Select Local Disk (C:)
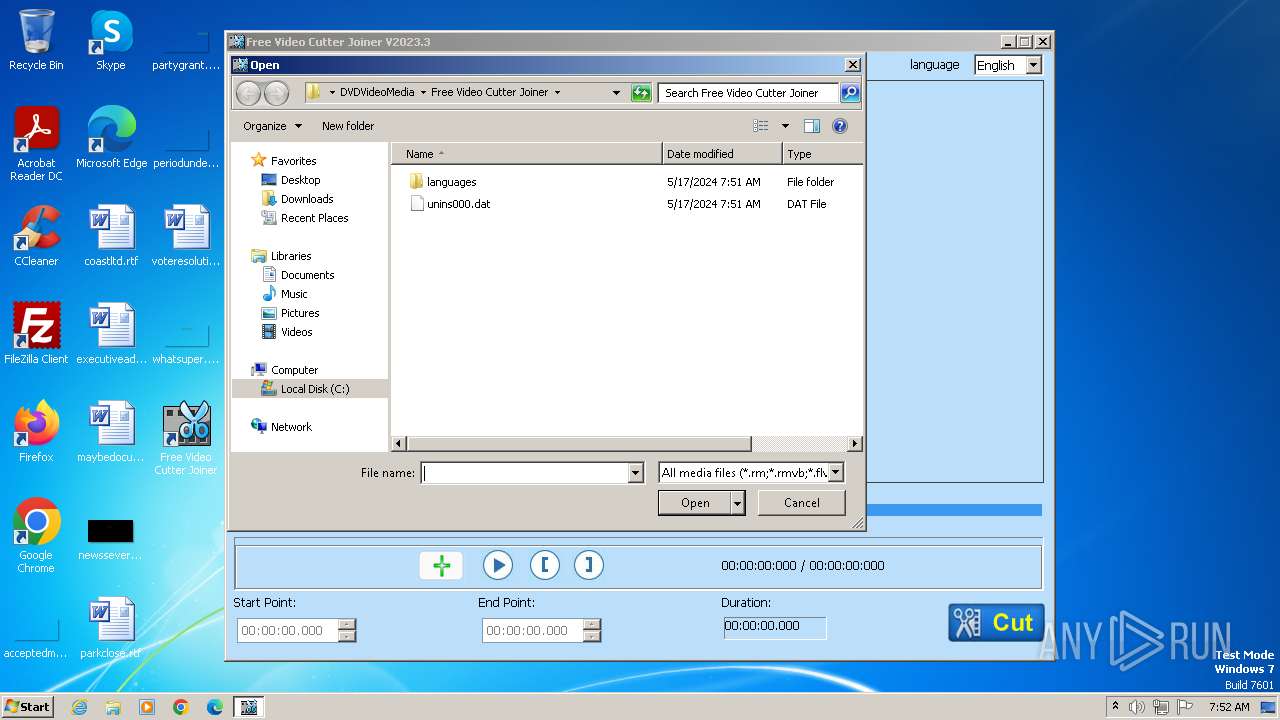Image resolution: width=1280 pixels, height=720 pixels. [310, 389]
